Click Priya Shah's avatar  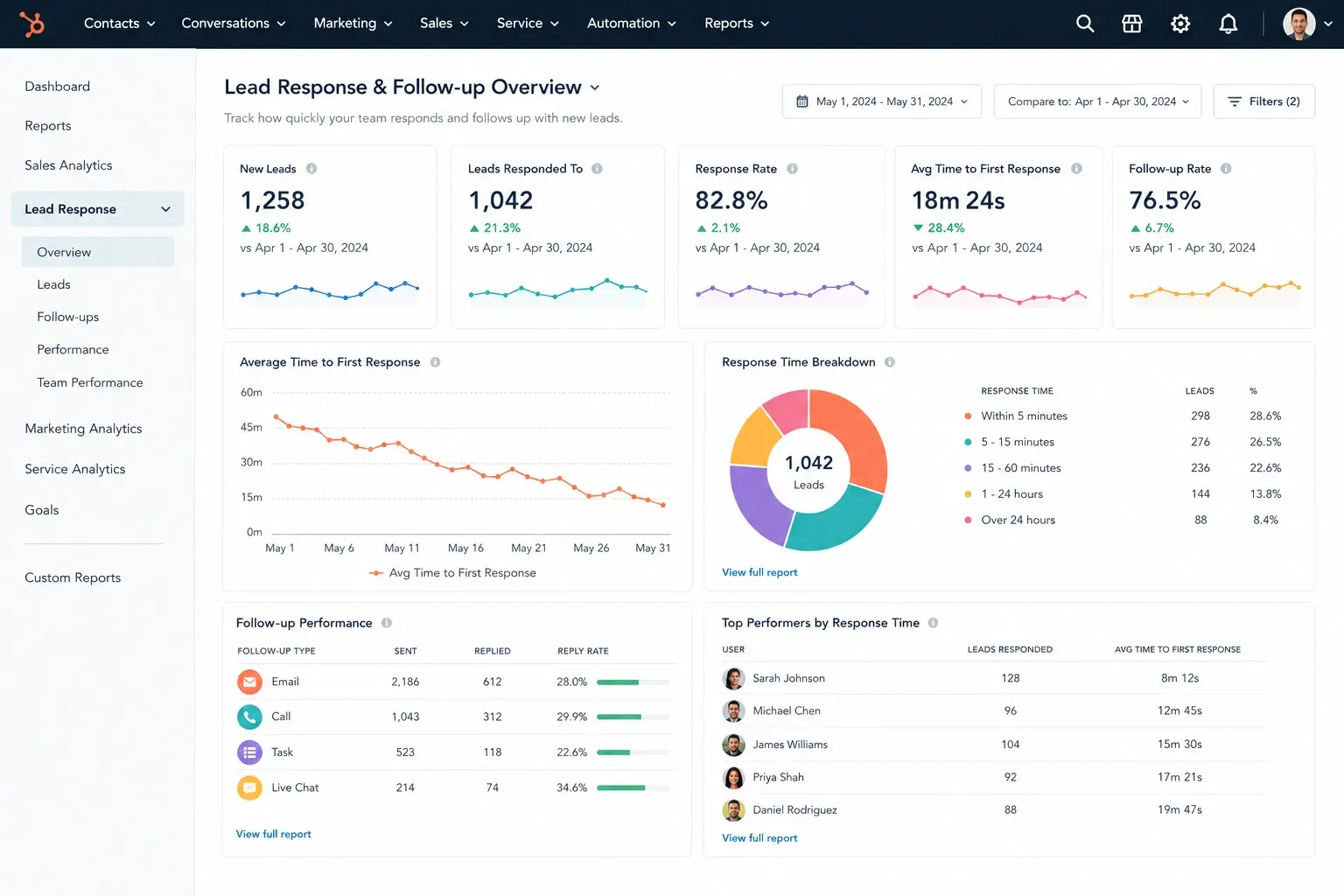click(733, 777)
